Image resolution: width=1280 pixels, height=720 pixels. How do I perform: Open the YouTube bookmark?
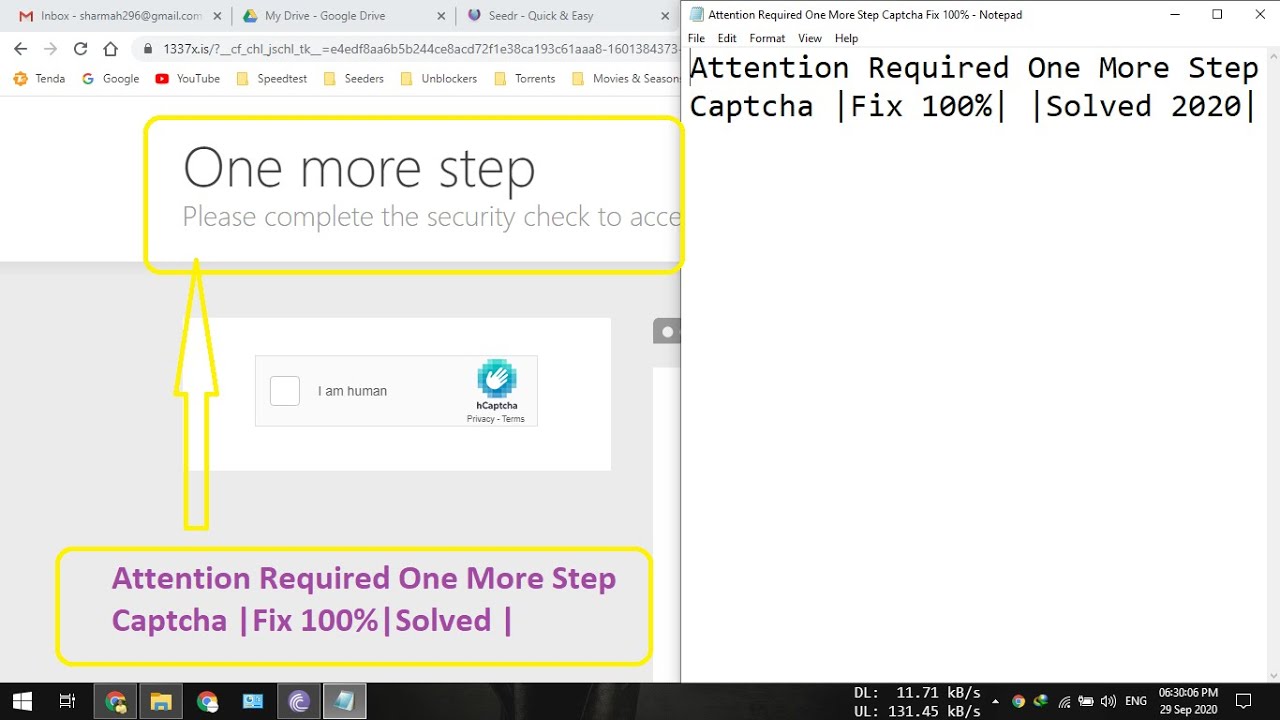tap(187, 79)
